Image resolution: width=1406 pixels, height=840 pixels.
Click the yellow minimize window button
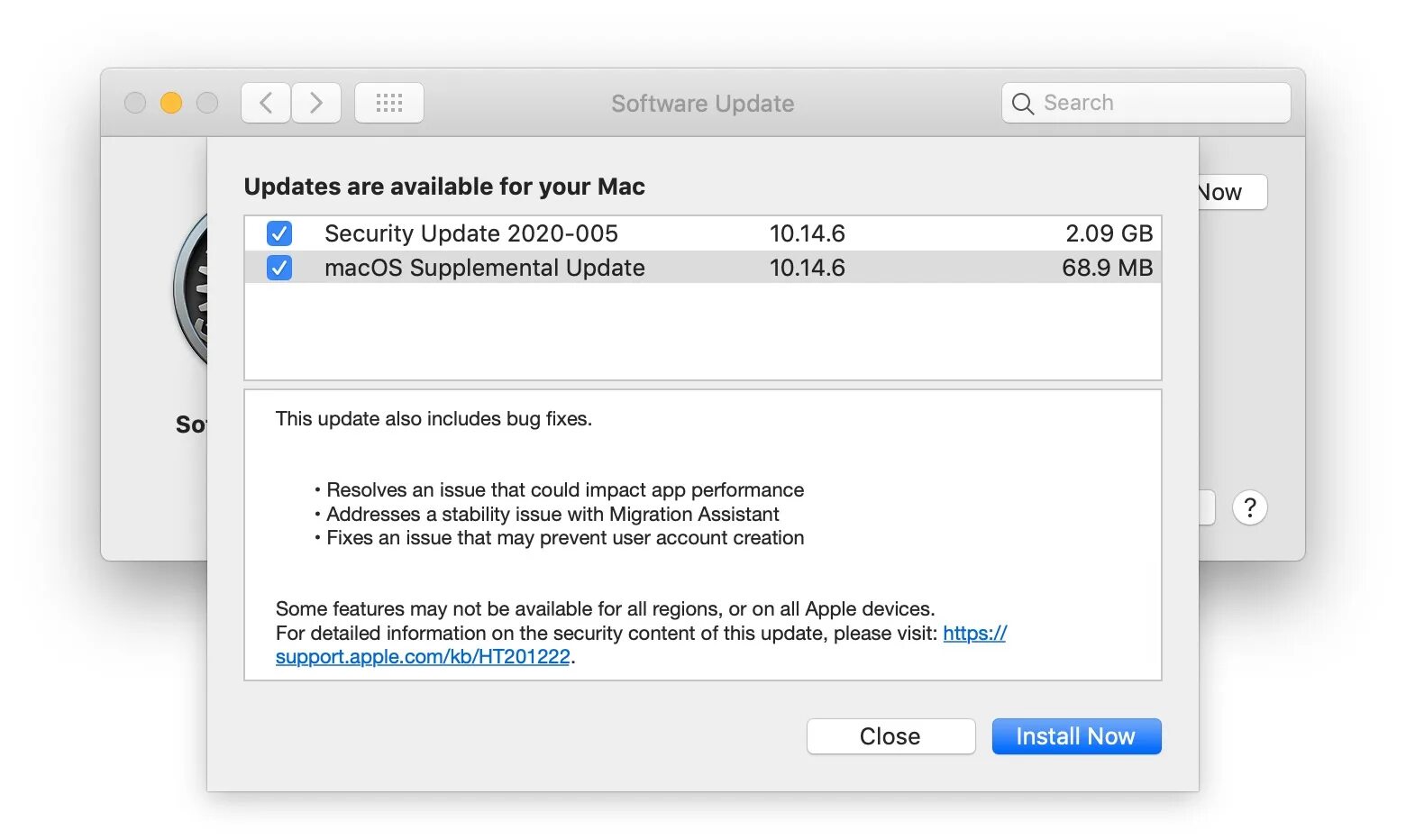pyautogui.click(x=171, y=103)
